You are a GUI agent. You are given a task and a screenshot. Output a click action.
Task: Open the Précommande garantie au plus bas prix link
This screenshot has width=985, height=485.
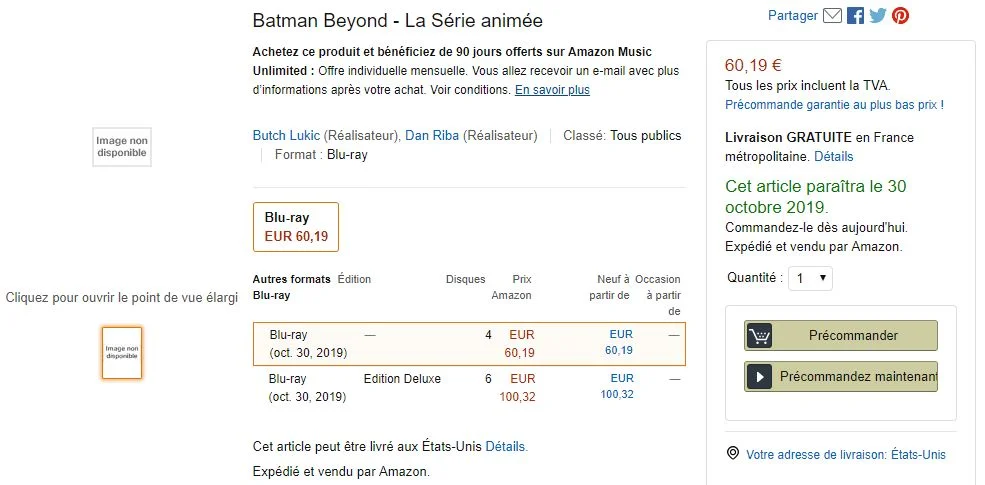coord(834,104)
